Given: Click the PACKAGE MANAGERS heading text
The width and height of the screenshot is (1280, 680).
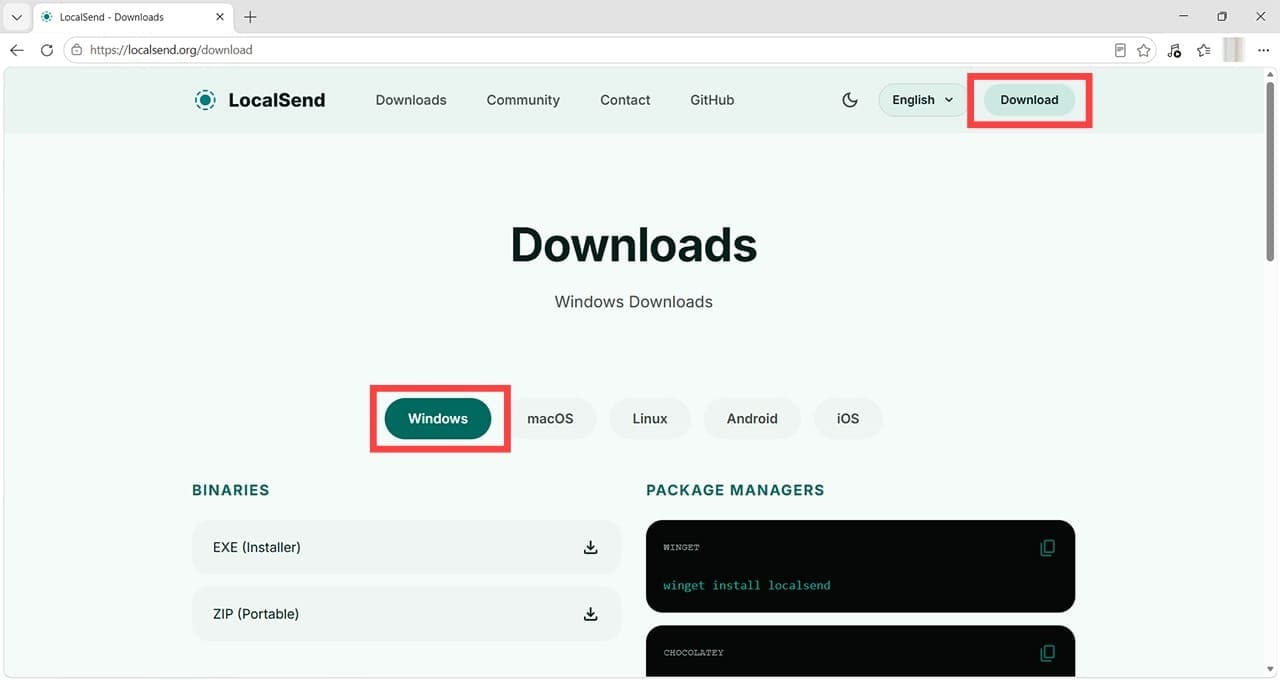Looking at the screenshot, I should pos(735,490).
